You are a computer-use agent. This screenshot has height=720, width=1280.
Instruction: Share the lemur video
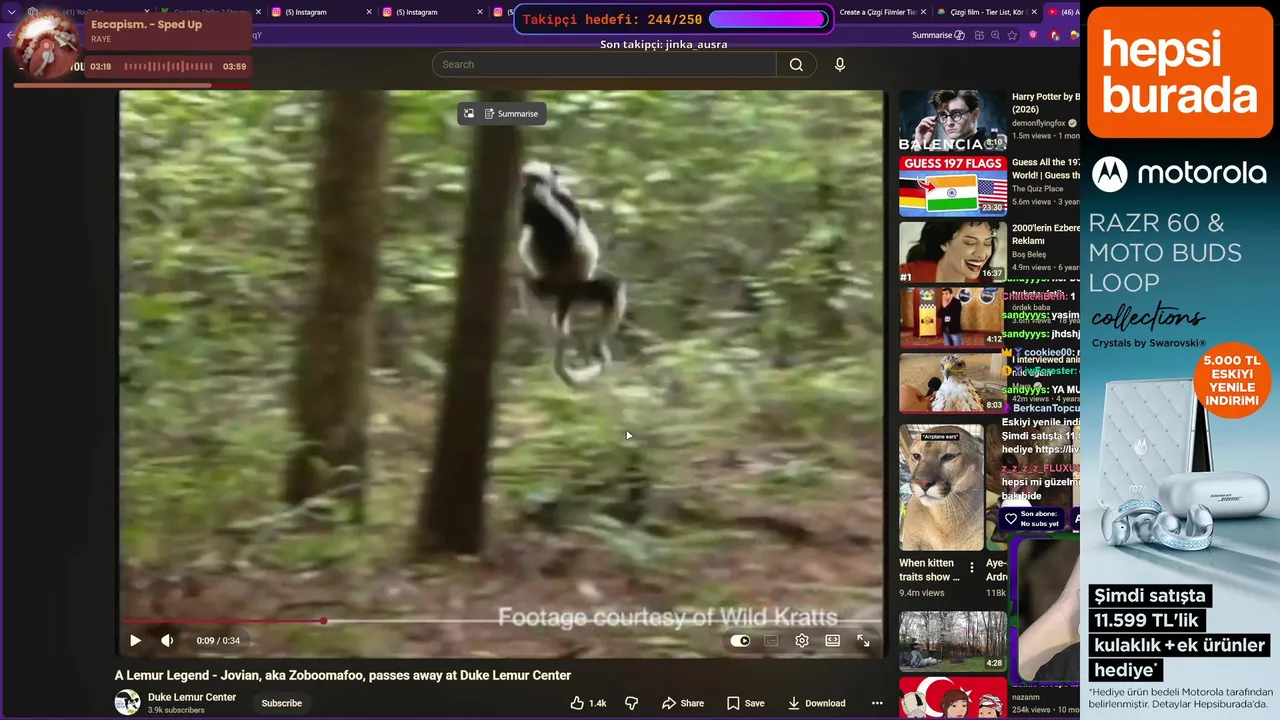[x=683, y=703]
